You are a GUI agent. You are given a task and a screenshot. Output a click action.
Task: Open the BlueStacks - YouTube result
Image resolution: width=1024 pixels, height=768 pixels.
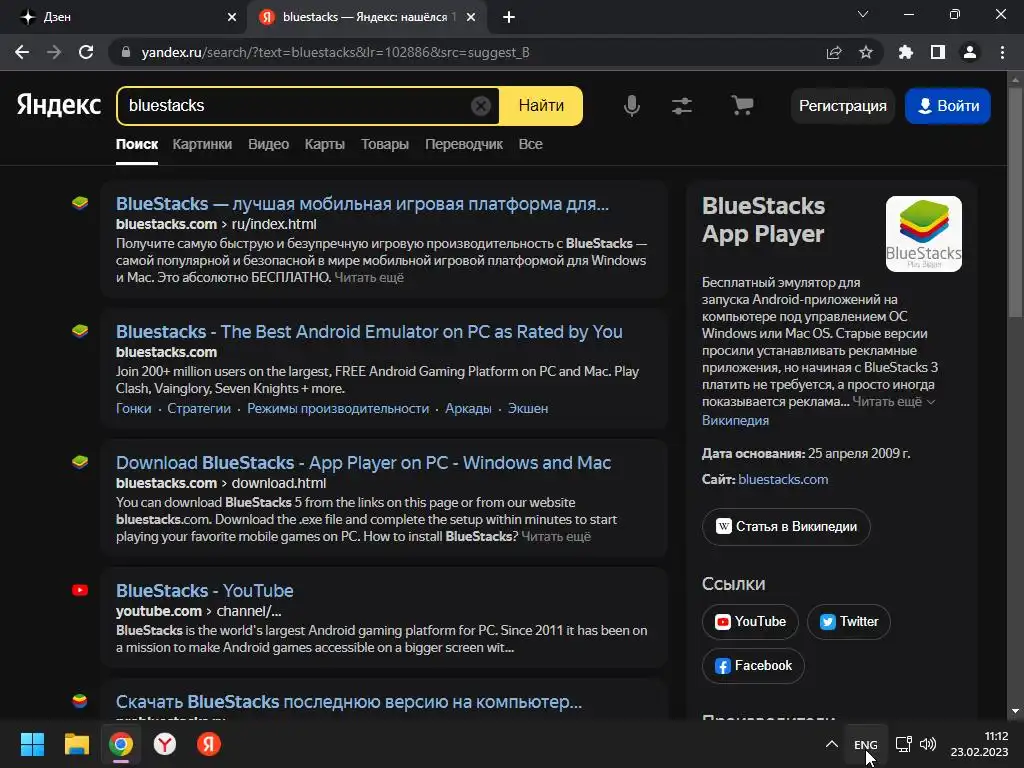point(204,591)
